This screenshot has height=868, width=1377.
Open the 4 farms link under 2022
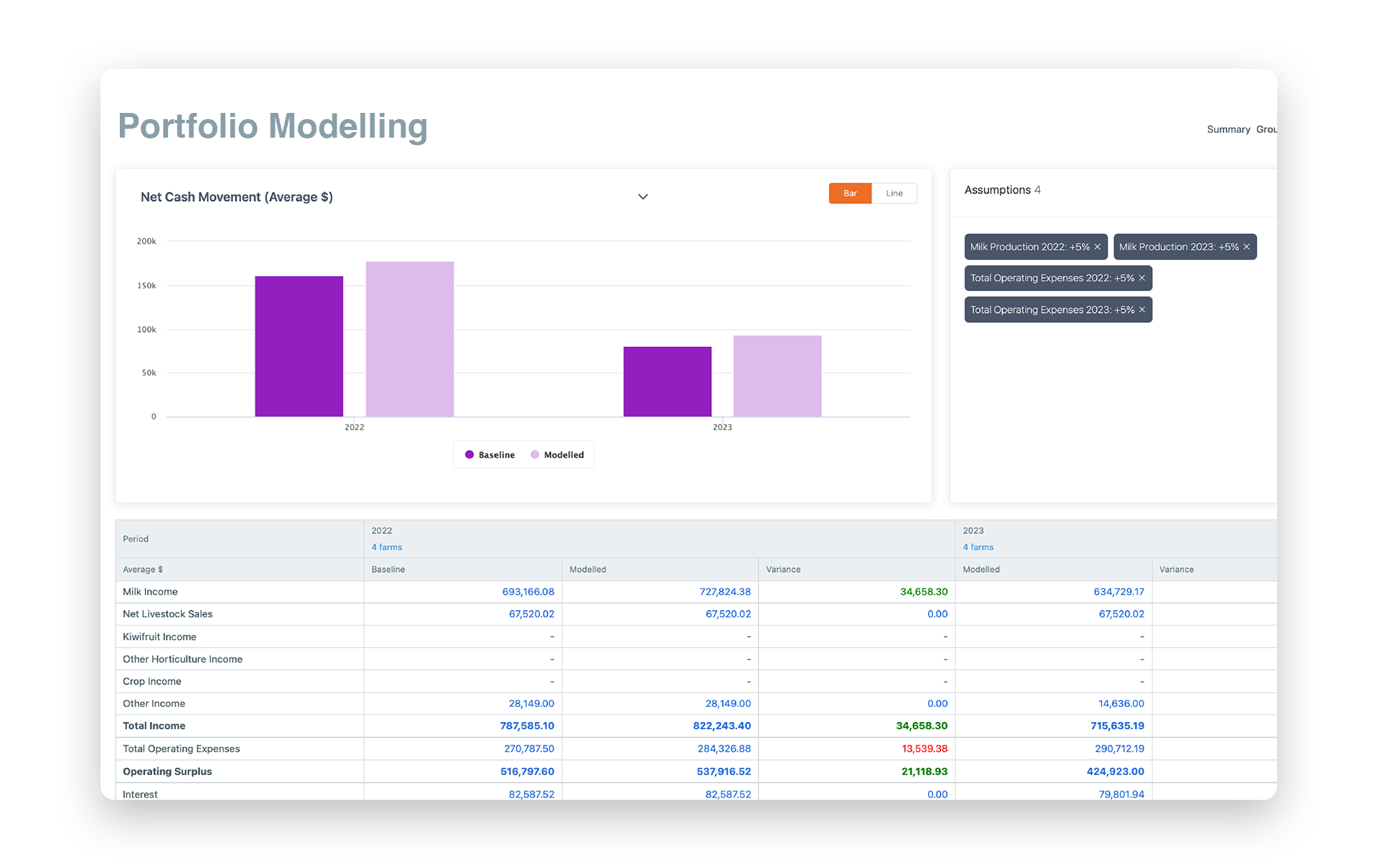(386, 547)
